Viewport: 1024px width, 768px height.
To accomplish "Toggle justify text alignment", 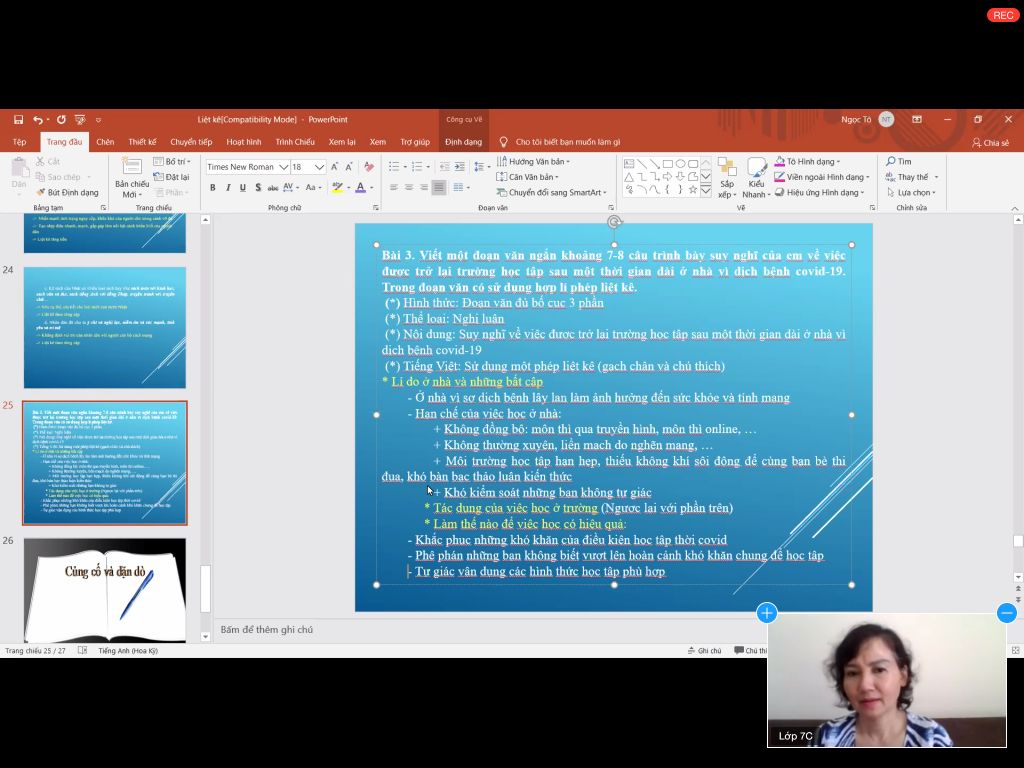I will point(439,188).
